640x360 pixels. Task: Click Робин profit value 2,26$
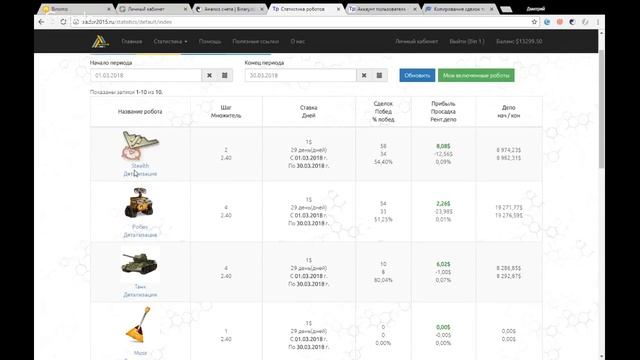coord(443,203)
